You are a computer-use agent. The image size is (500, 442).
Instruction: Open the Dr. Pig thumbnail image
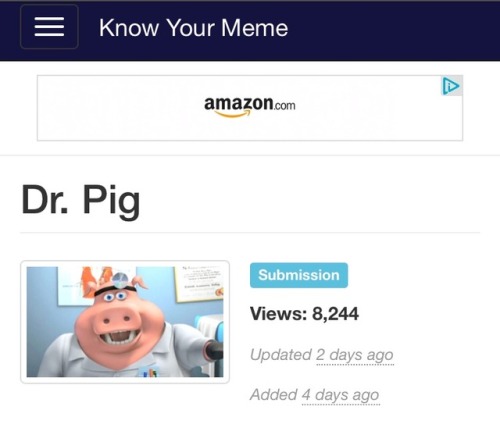coord(125,322)
